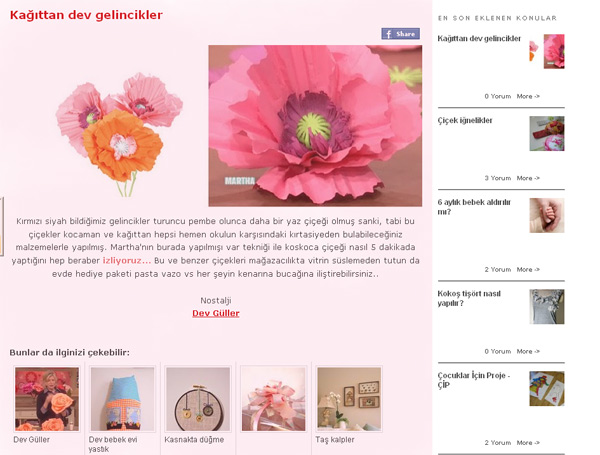Follow the 'Dev Güller' underlined link
This screenshot has height=455, width=600.
click(216, 313)
